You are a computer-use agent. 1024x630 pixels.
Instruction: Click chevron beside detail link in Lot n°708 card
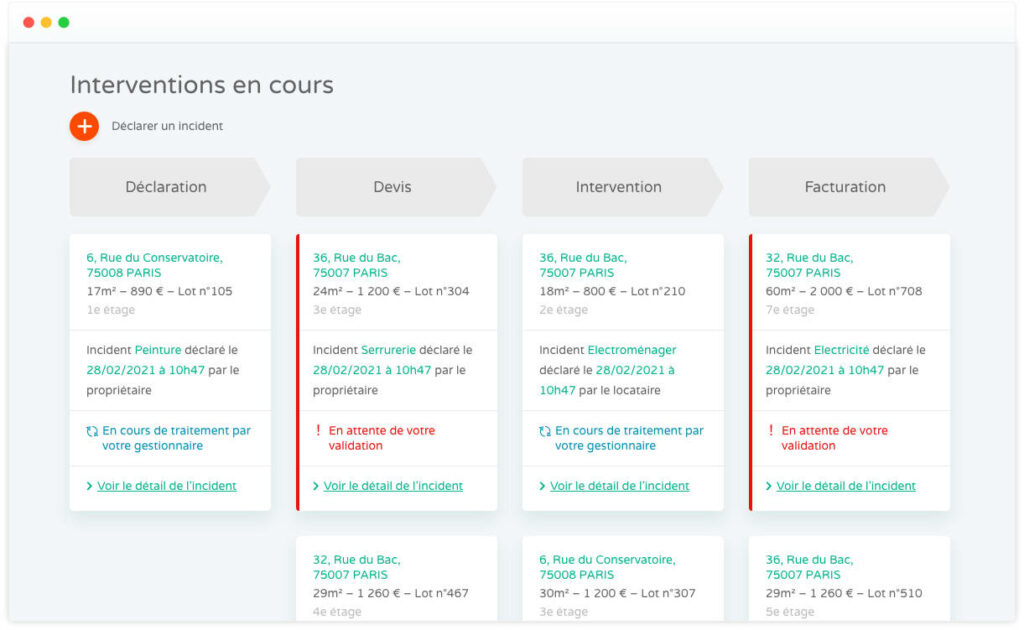click(769, 486)
